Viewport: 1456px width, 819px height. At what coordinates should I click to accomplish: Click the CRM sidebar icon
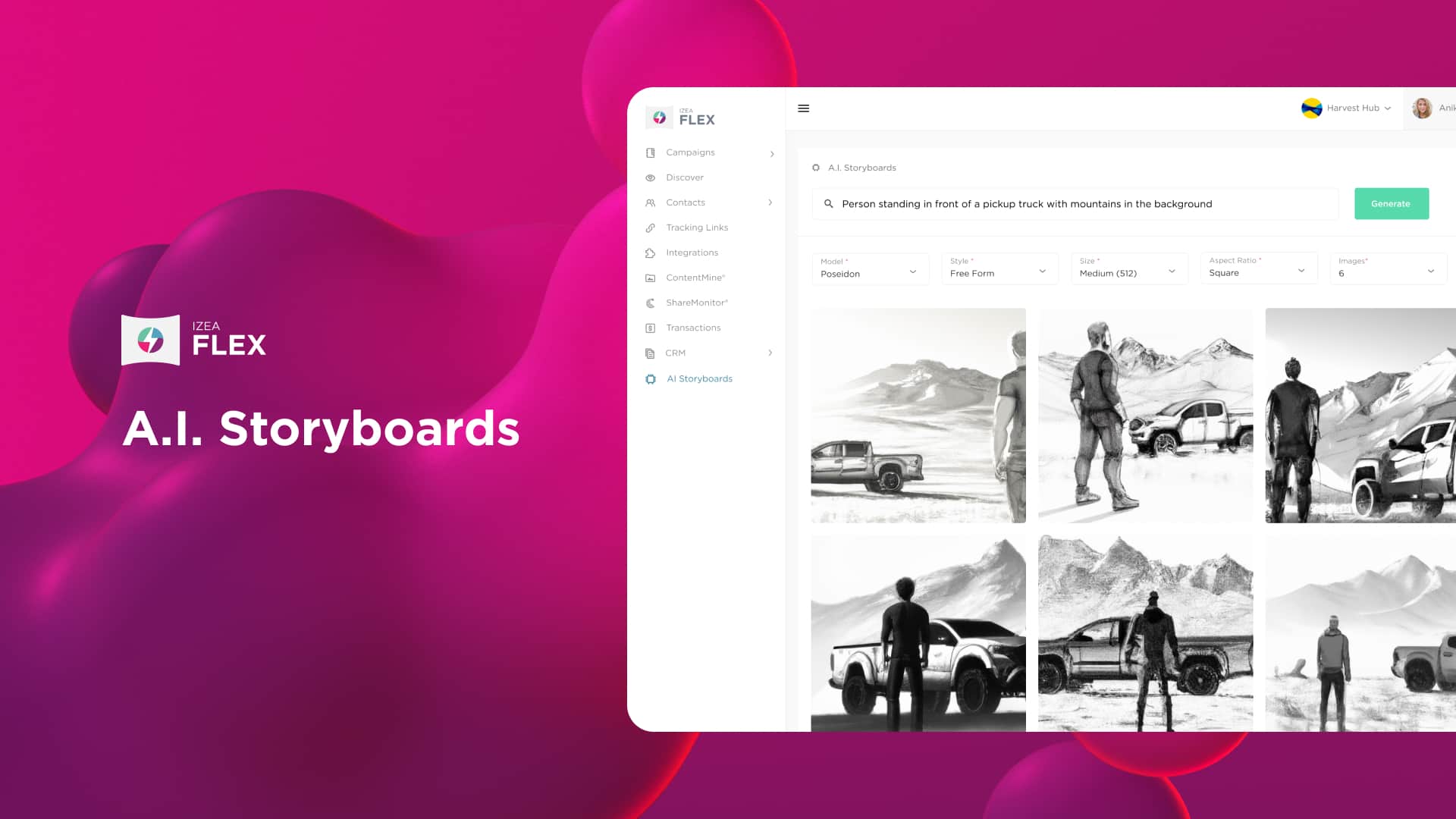coord(650,352)
